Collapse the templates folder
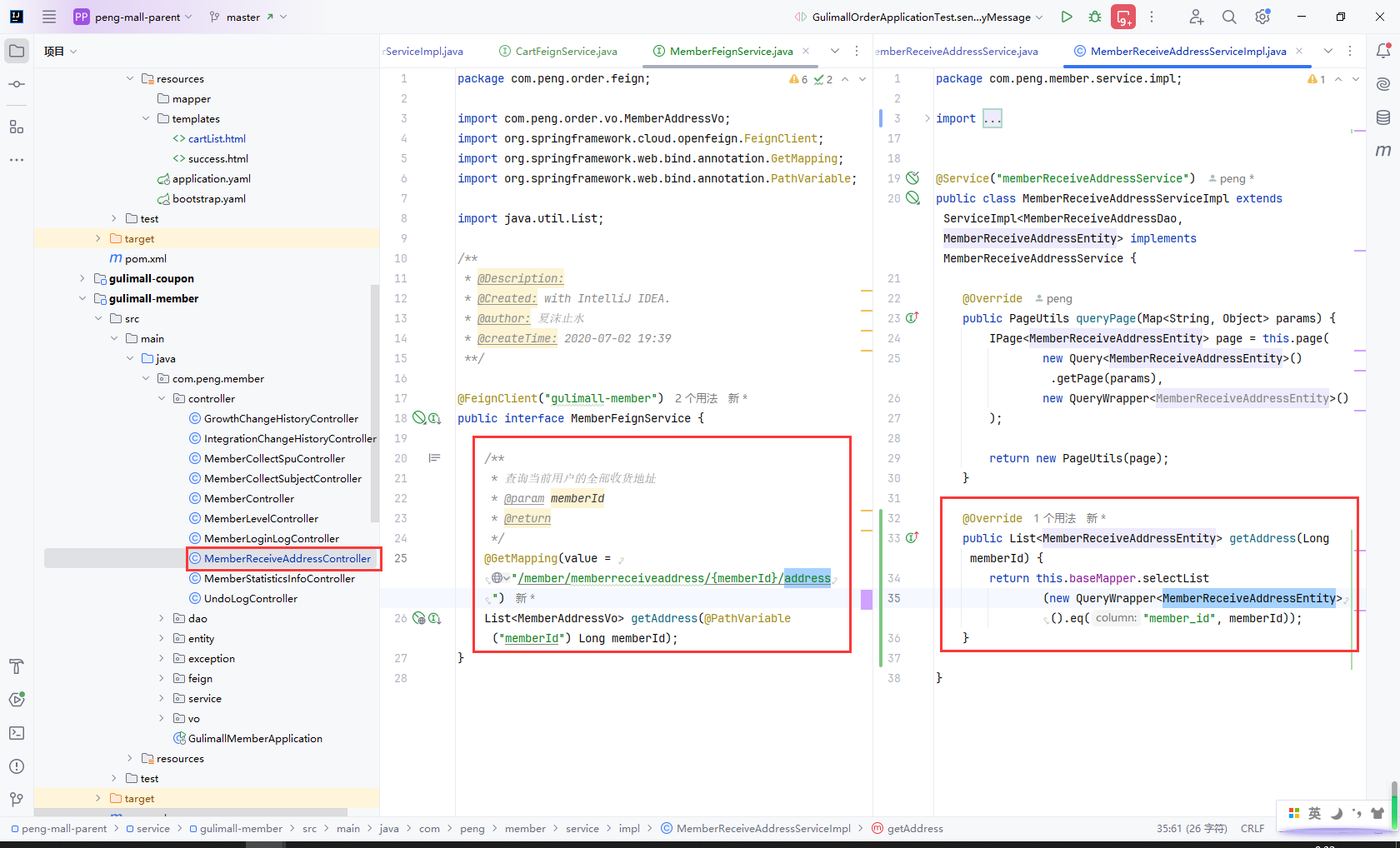The width and height of the screenshot is (1400, 848). (x=146, y=118)
